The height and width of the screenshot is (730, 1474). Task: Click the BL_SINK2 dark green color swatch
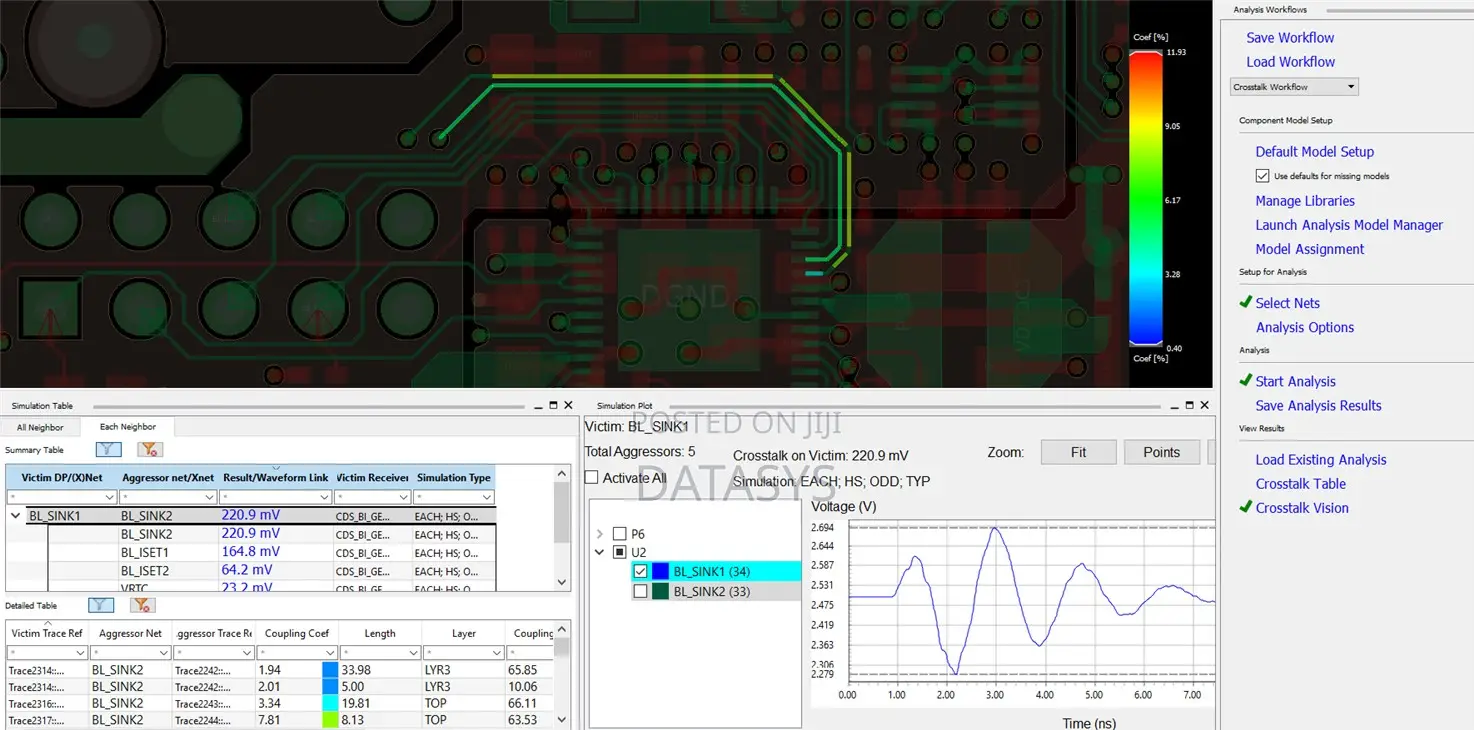pyautogui.click(x=660, y=592)
